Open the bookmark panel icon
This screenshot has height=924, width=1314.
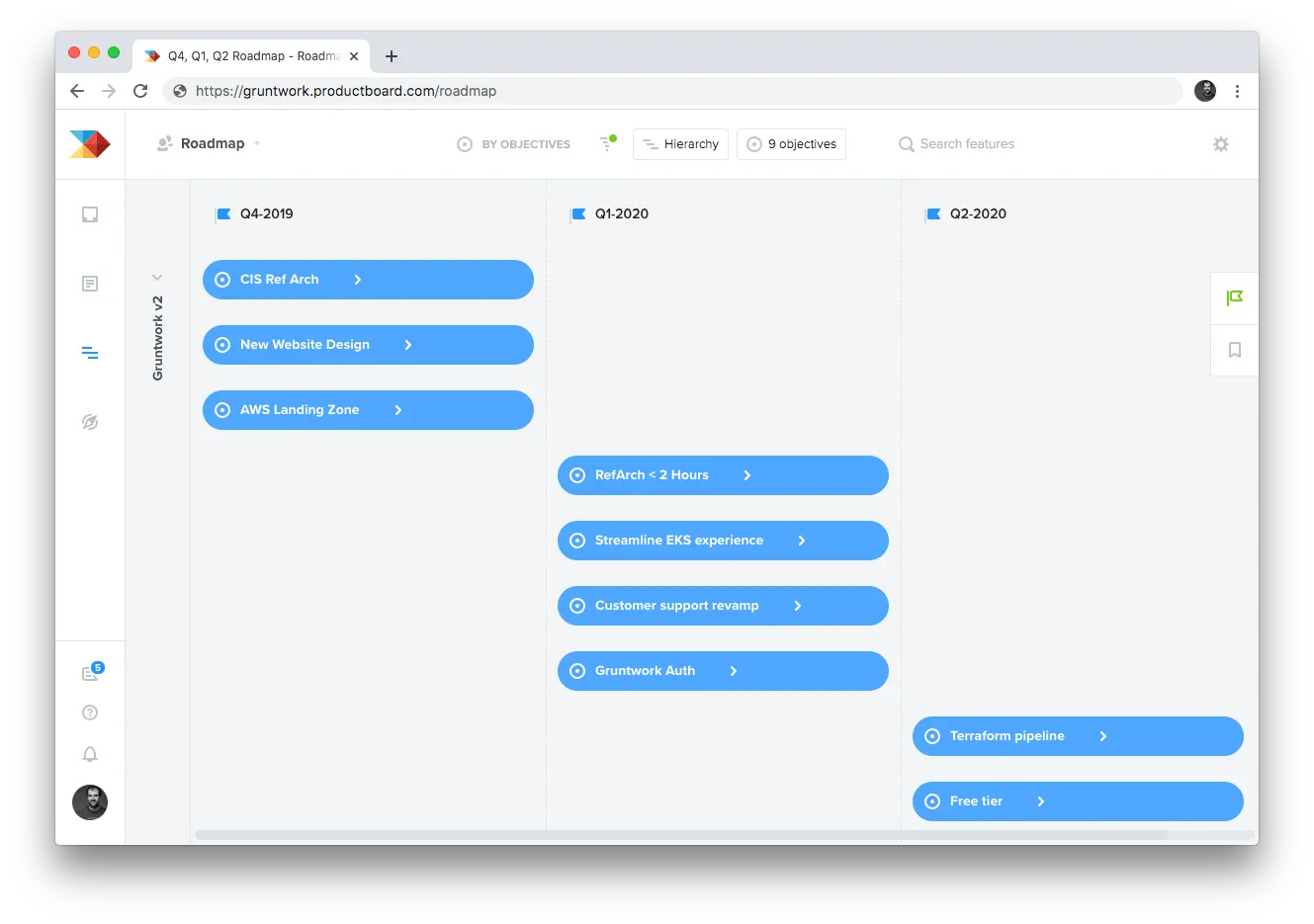[x=1235, y=350]
